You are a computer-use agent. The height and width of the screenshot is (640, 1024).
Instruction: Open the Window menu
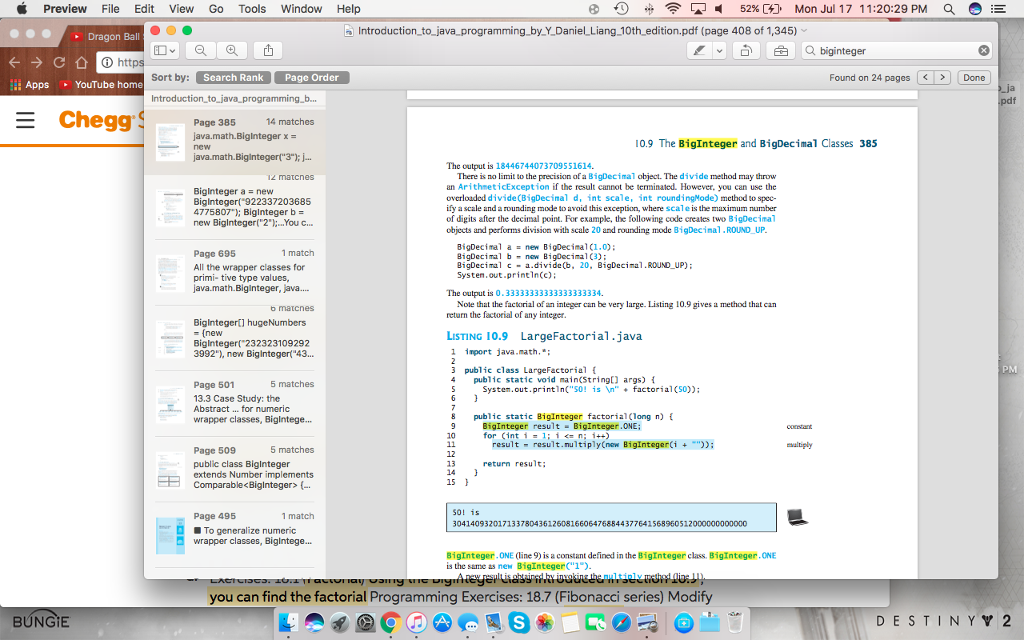coord(300,8)
